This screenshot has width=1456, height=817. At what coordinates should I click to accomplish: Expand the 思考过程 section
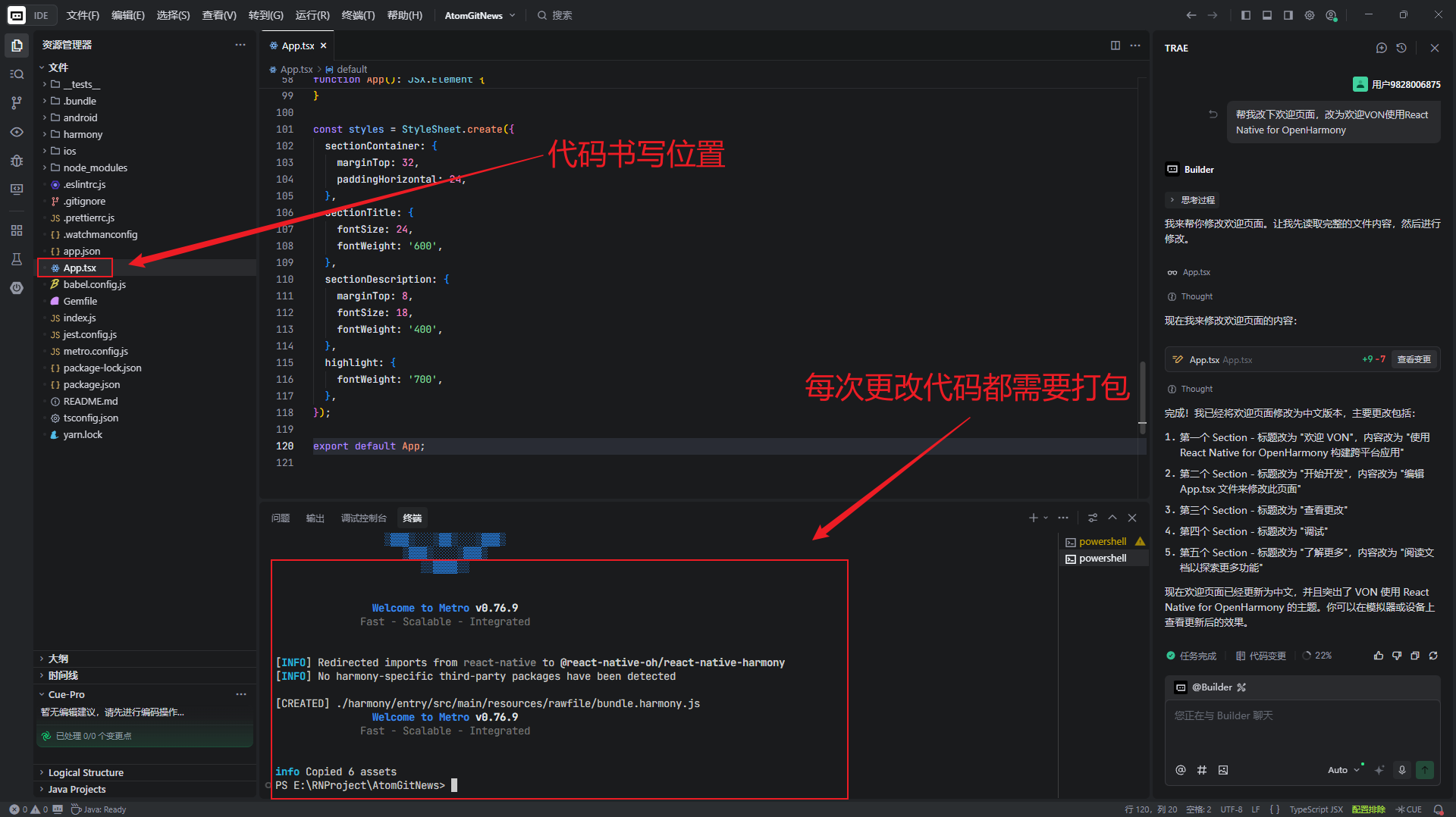(x=1192, y=200)
